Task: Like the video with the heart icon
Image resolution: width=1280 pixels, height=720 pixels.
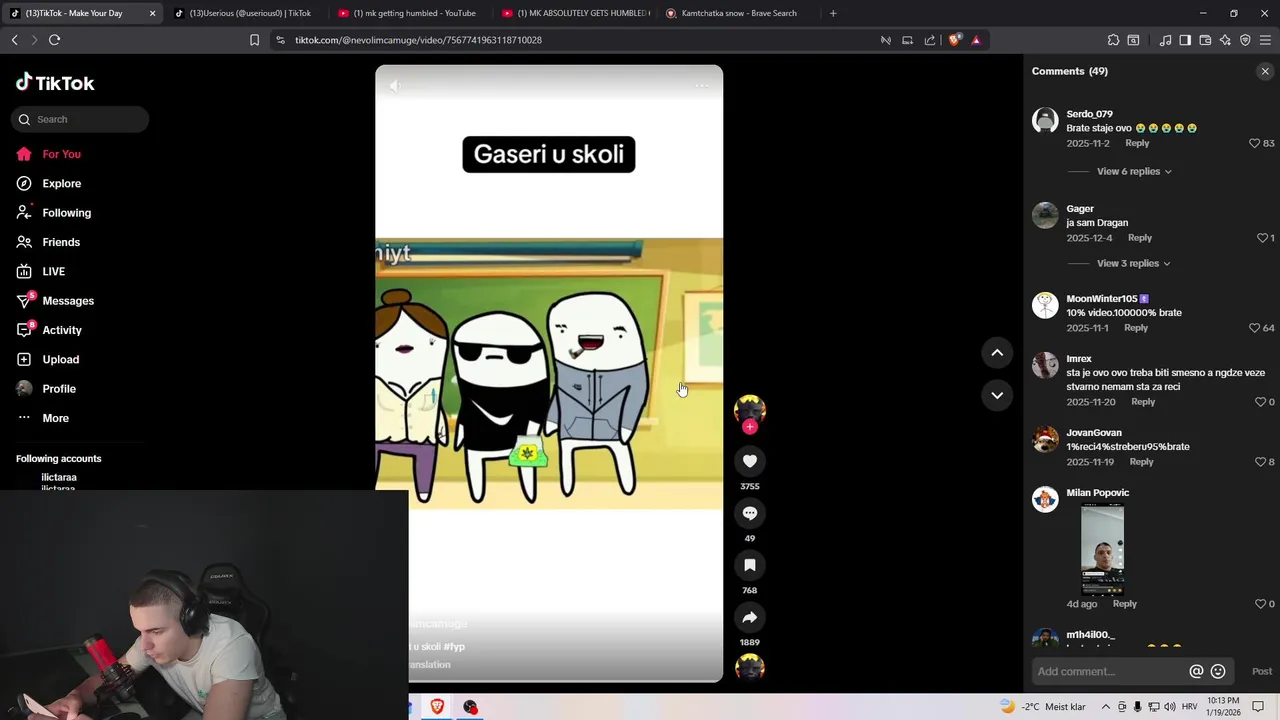Action: (750, 461)
